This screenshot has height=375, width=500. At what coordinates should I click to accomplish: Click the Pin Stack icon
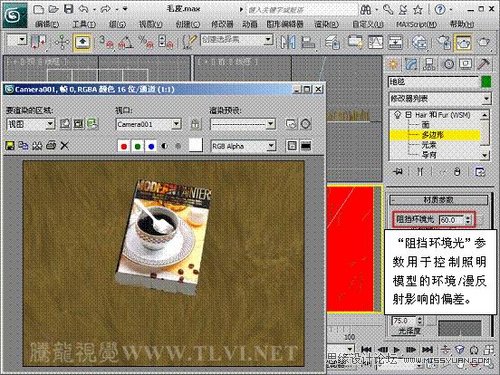(398, 172)
